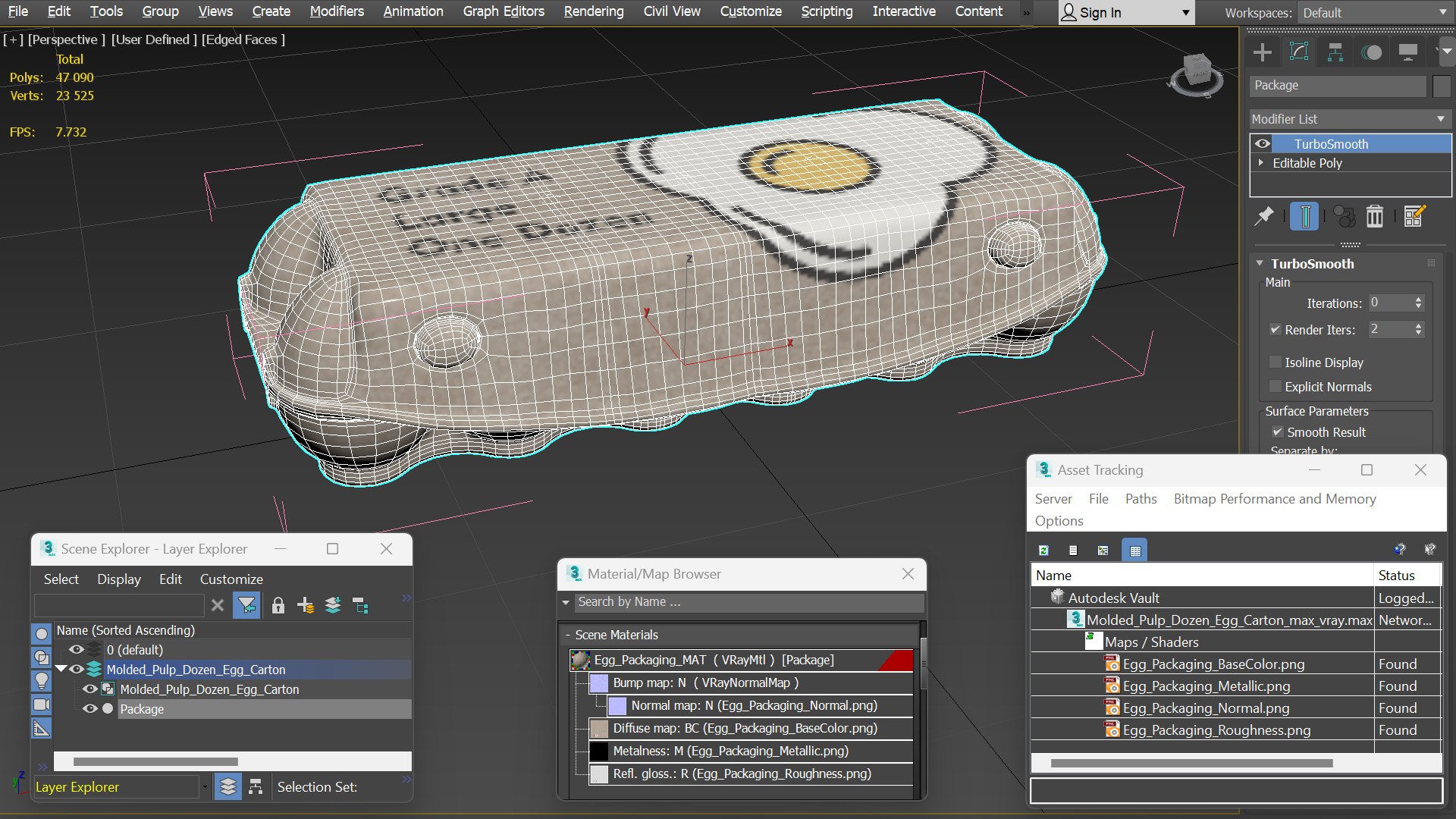The width and height of the screenshot is (1456, 819).
Task: Click the tree view icon in Asset Tracking
Action: (1103, 551)
